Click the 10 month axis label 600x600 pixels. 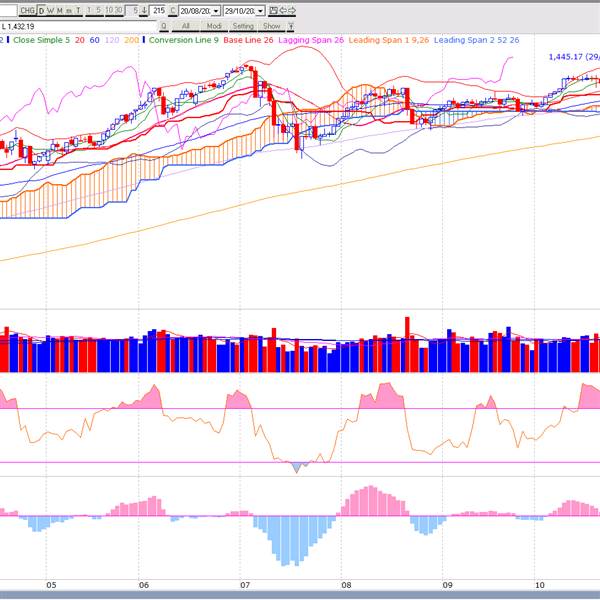(x=540, y=585)
